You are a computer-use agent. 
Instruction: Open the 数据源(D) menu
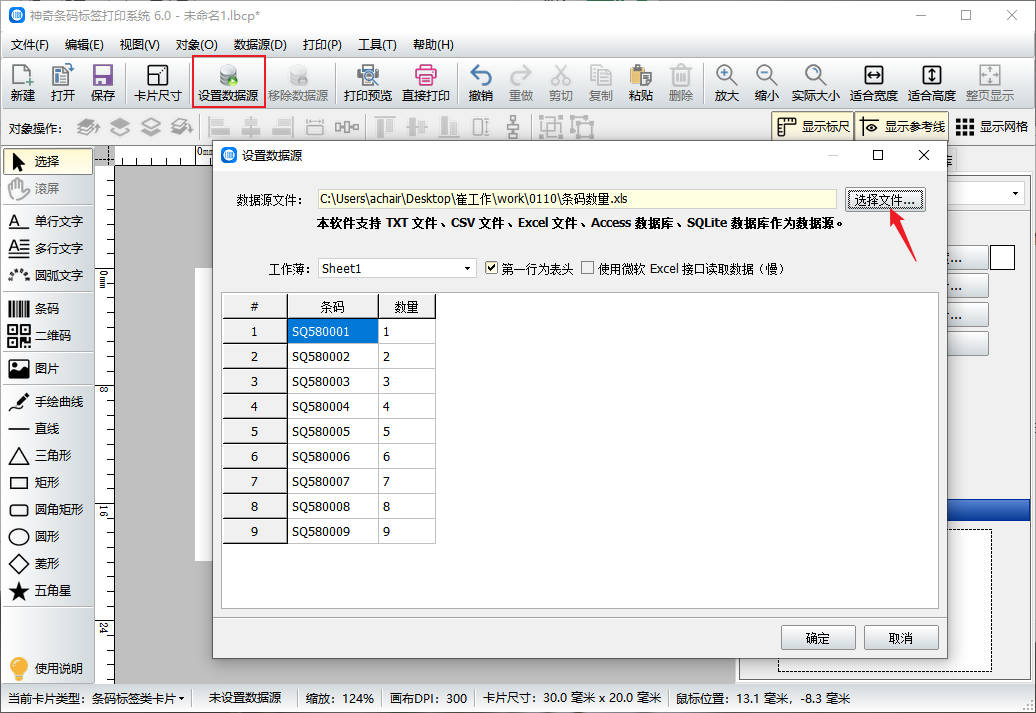pos(260,45)
